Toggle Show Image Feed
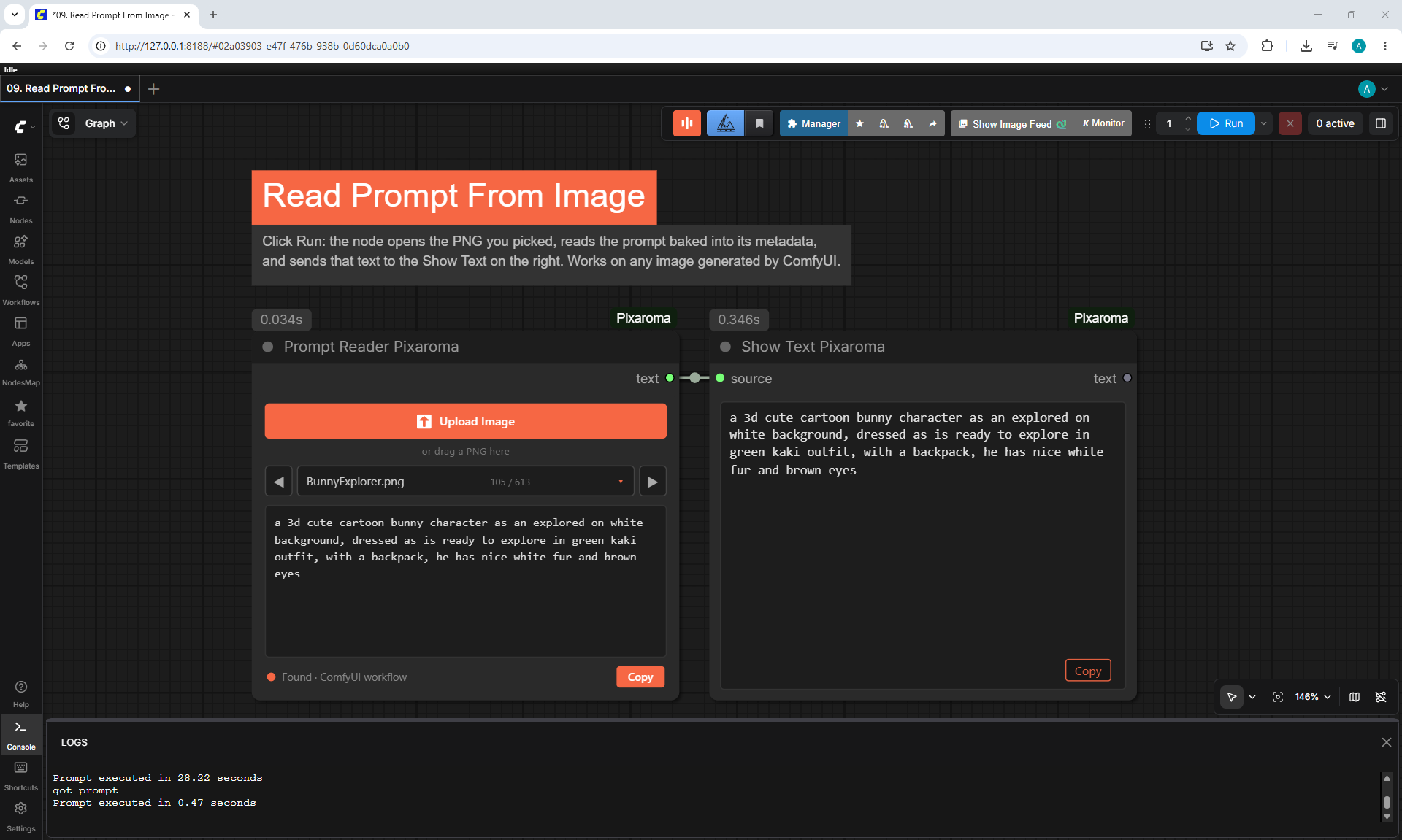This screenshot has width=1402, height=840. point(1011,123)
